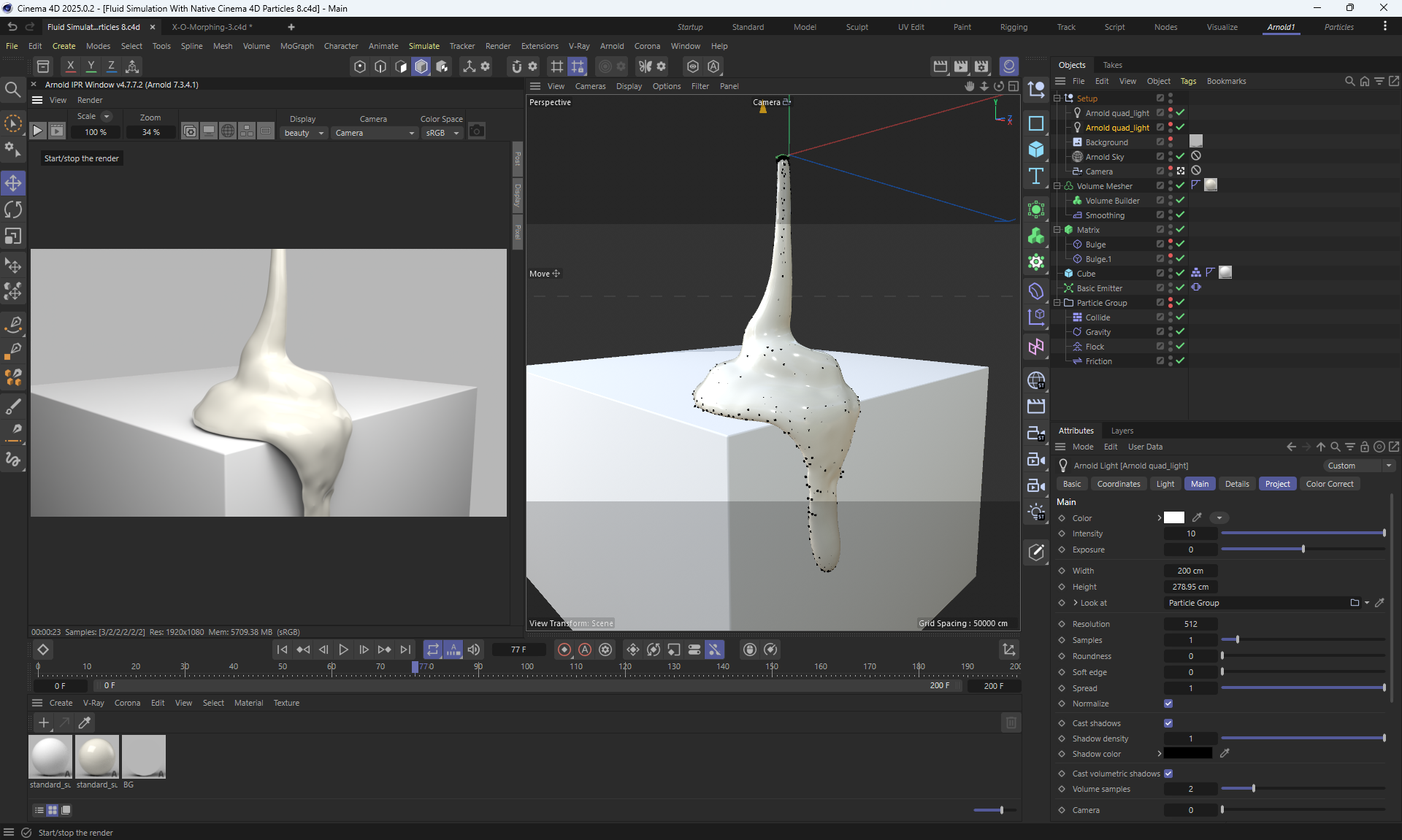The image size is (1402, 840).
Task: Select the Rotate tool in left toolbar
Action: click(x=13, y=210)
